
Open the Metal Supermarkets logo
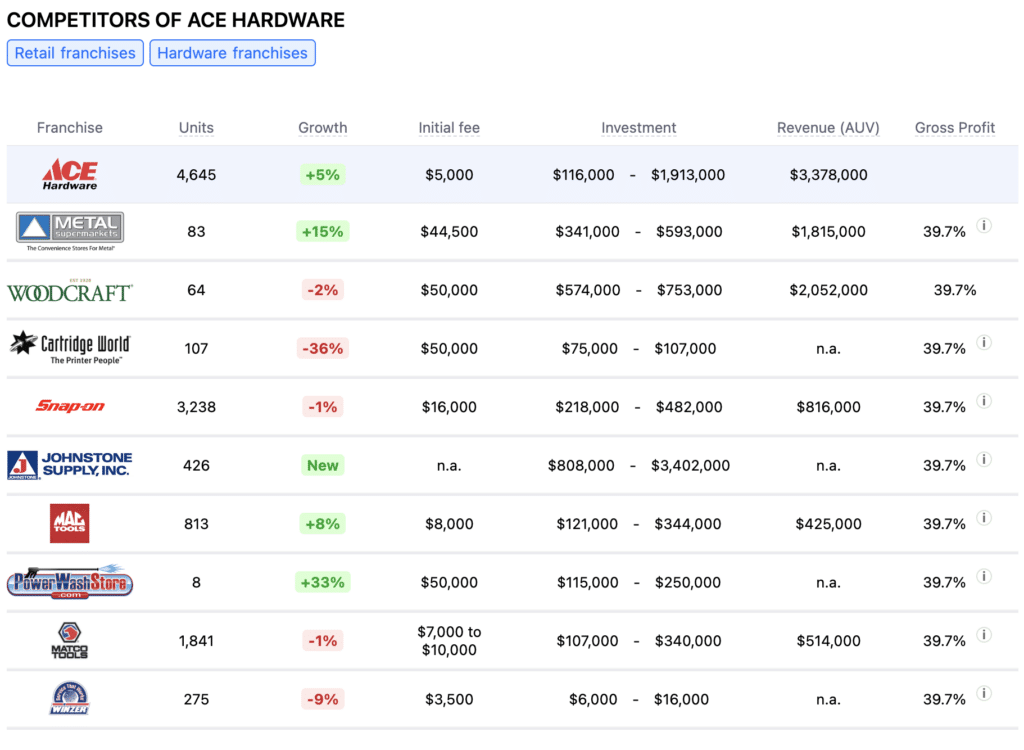[70, 231]
